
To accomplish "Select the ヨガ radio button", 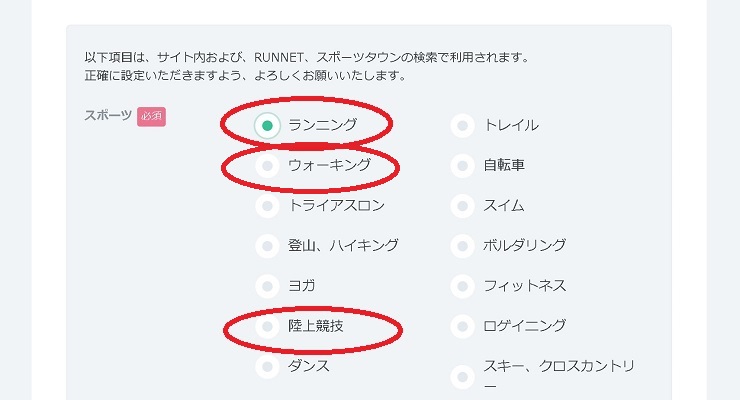I will pos(267,286).
